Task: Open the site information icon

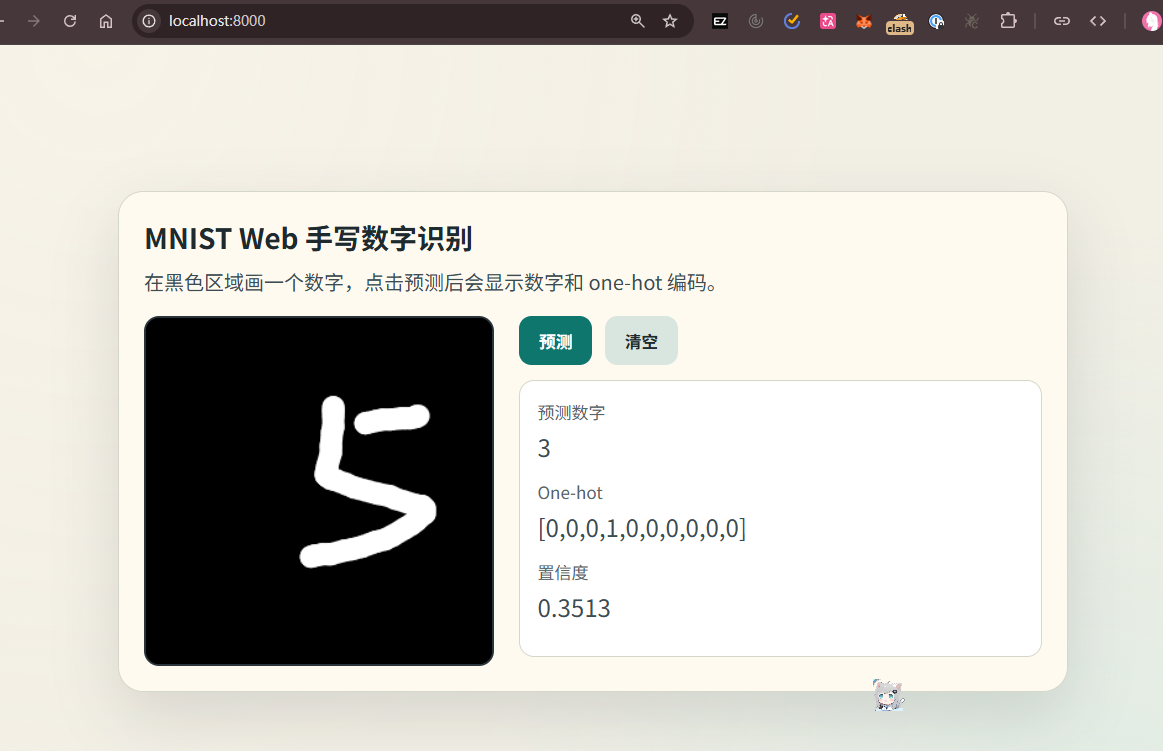Action: (149, 21)
